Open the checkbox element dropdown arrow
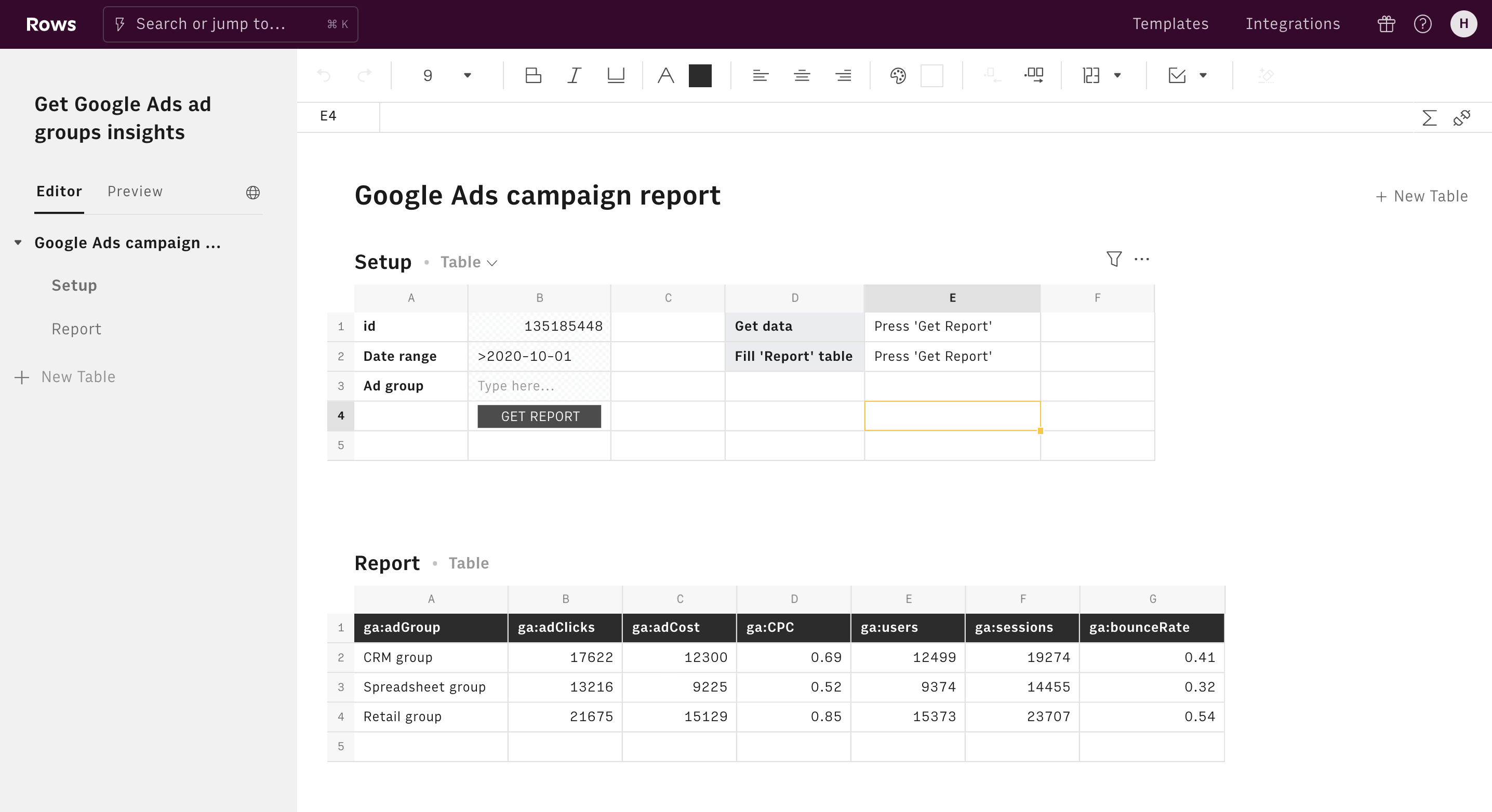The image size is (1492, 812). tap(1203, 75)
